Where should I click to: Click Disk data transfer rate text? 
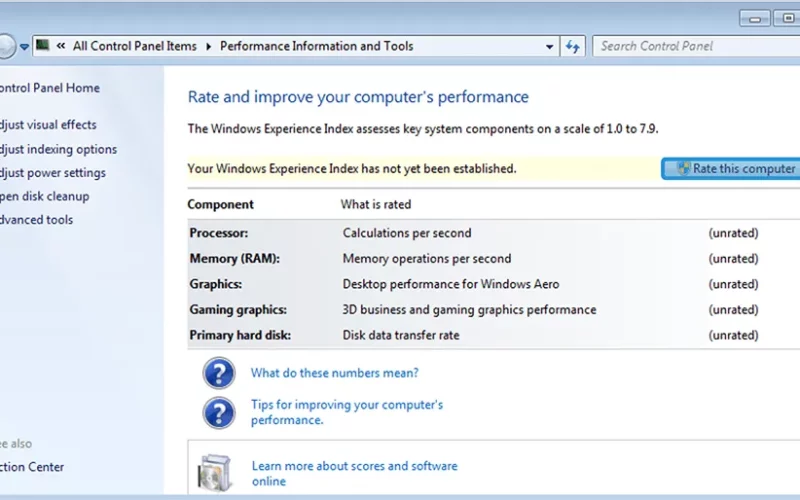pos(401,335)
